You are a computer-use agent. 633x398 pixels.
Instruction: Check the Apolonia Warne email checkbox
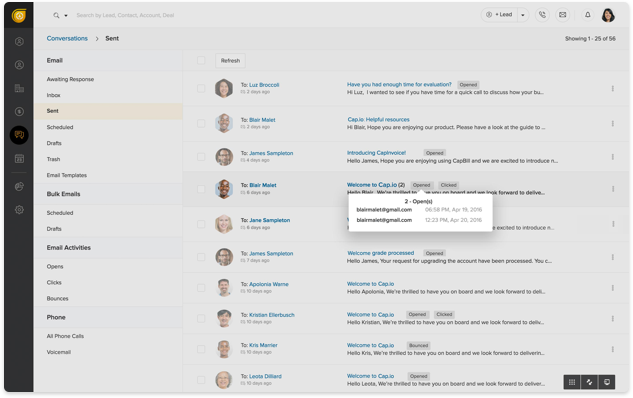pos(201,288)
